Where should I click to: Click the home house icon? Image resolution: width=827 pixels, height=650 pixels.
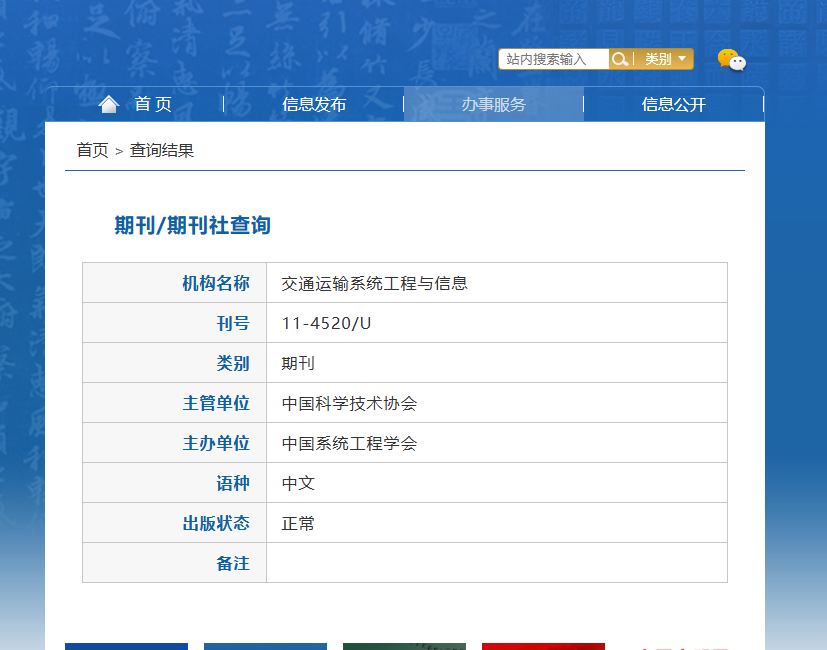(x=109, y=104)
